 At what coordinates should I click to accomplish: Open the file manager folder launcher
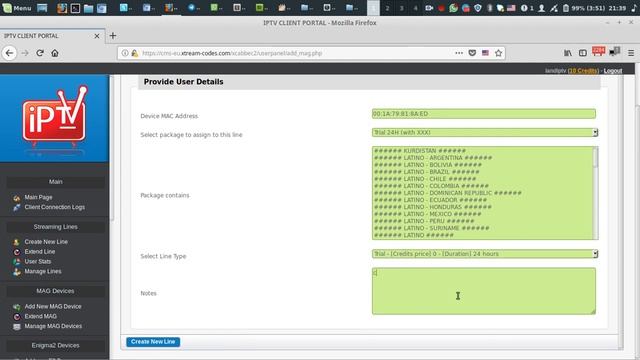[88, 8]
